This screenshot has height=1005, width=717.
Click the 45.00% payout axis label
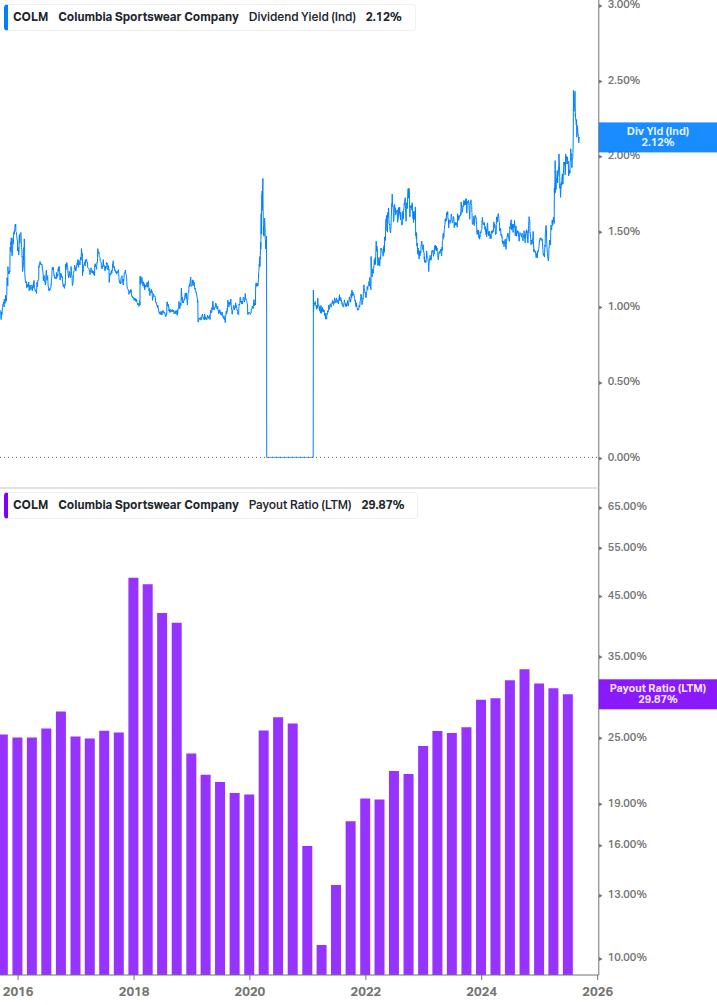(x=627, y=595)
